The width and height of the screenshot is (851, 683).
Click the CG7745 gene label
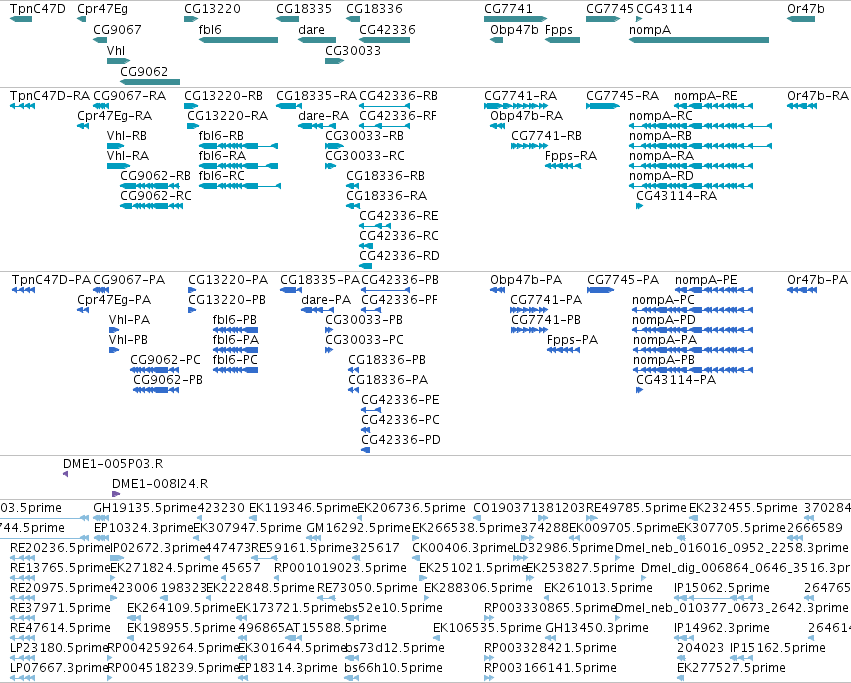point(610,9)
